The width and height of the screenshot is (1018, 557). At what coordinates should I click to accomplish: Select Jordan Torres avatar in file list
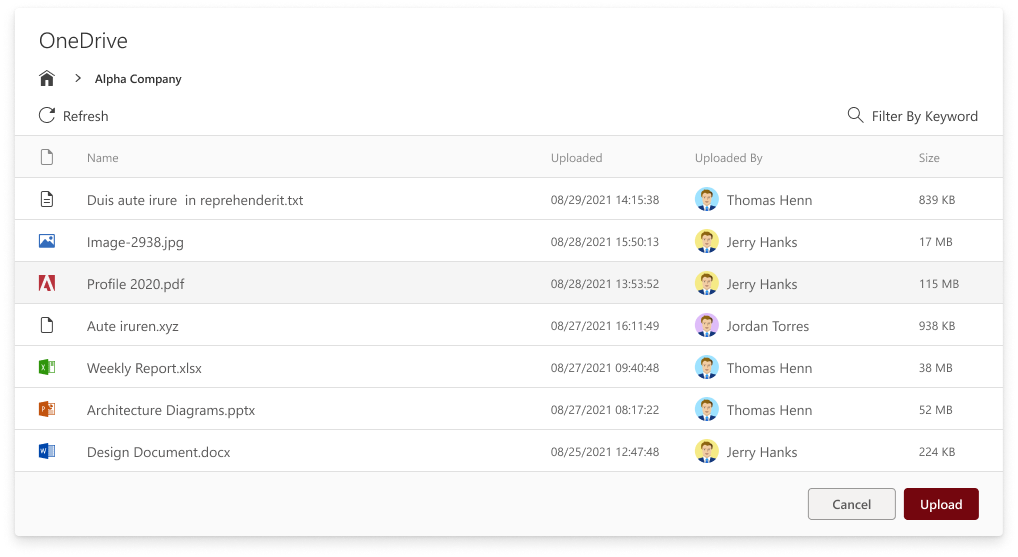pos(707,326)
